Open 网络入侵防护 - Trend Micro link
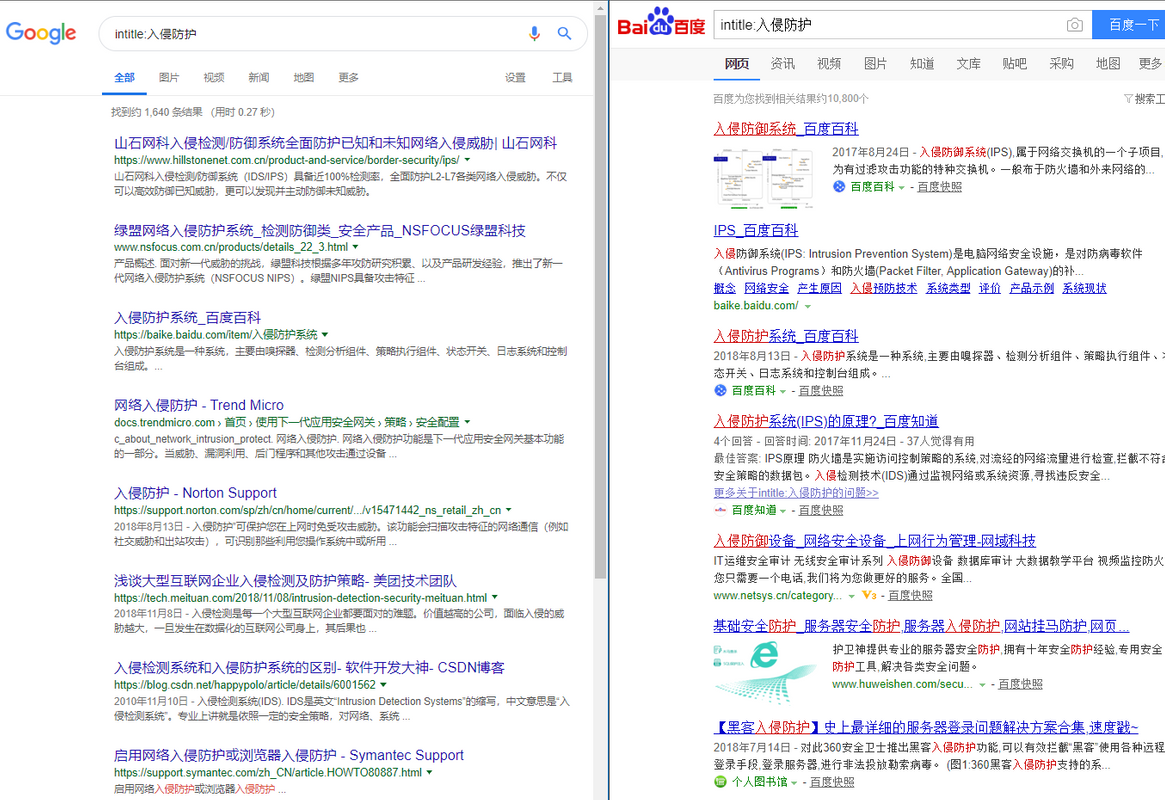Screen dimensions: 1165x800 click(198, 405)
